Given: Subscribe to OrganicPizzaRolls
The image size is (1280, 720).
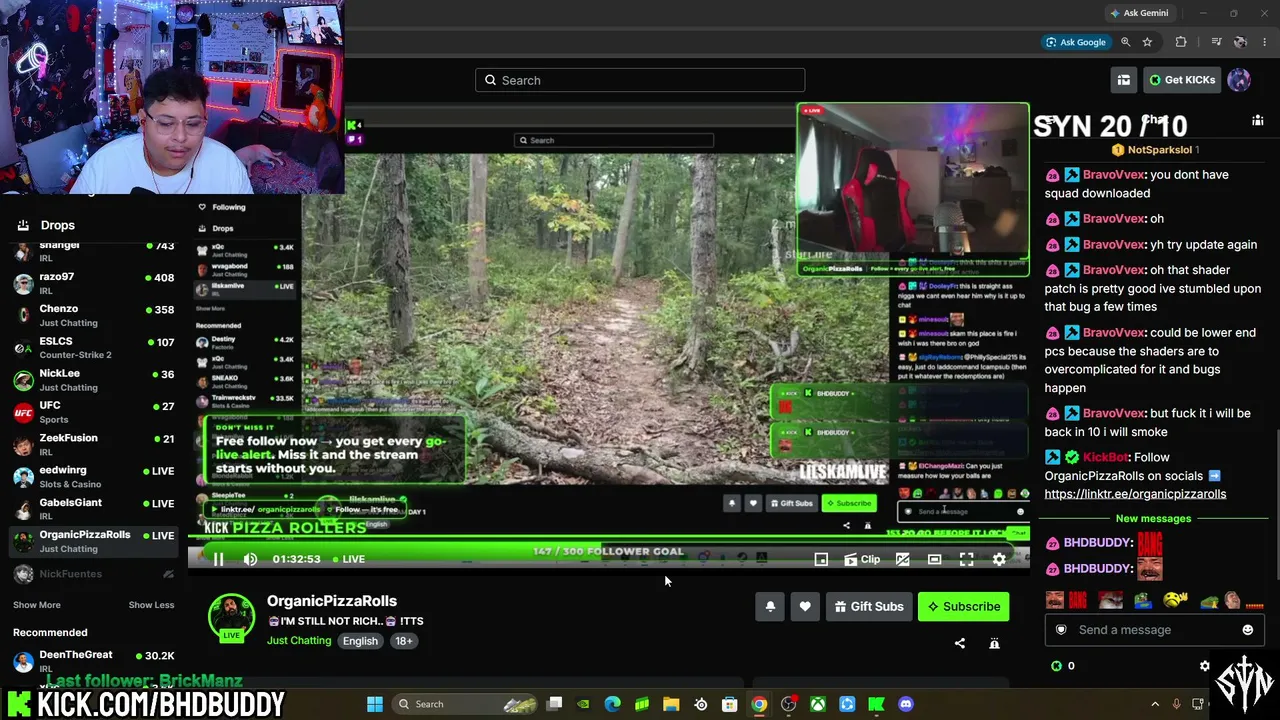Looking at the screenshot, I should [963, 606].
